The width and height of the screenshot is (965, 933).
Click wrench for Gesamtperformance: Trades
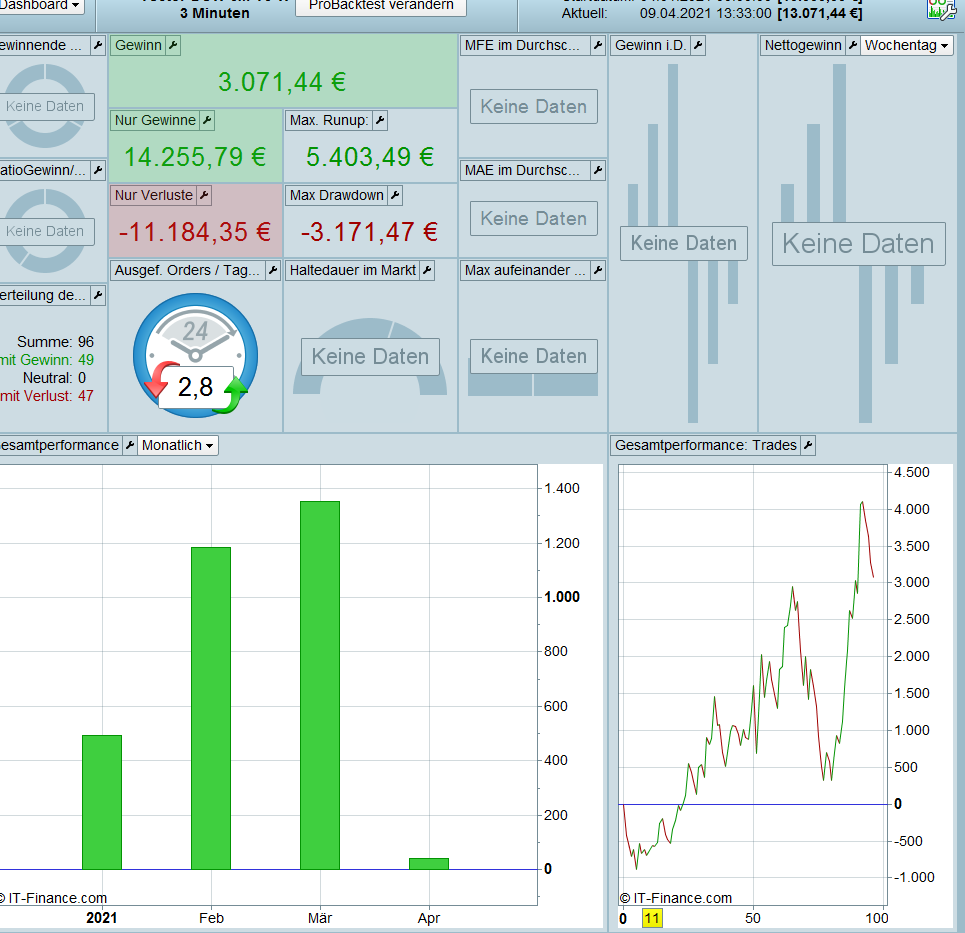807,446
